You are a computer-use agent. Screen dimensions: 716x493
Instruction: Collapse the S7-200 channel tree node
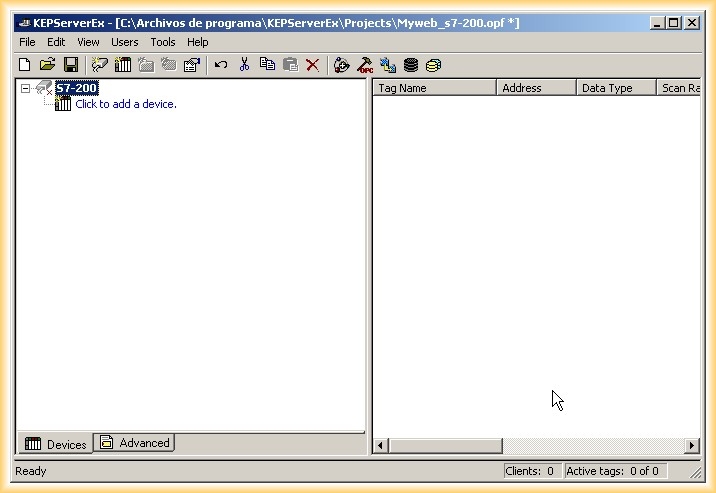pos(26,89)
